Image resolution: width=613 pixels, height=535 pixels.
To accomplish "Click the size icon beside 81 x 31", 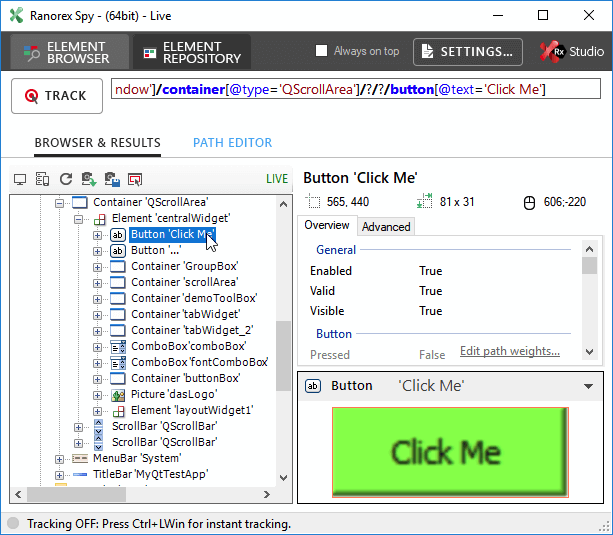I will [425, 201].
